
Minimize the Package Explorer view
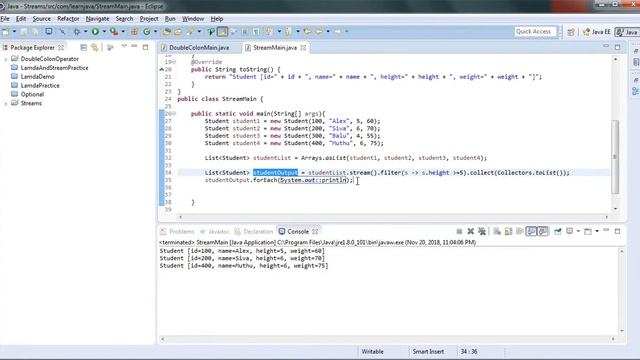[x=134, y=47]
